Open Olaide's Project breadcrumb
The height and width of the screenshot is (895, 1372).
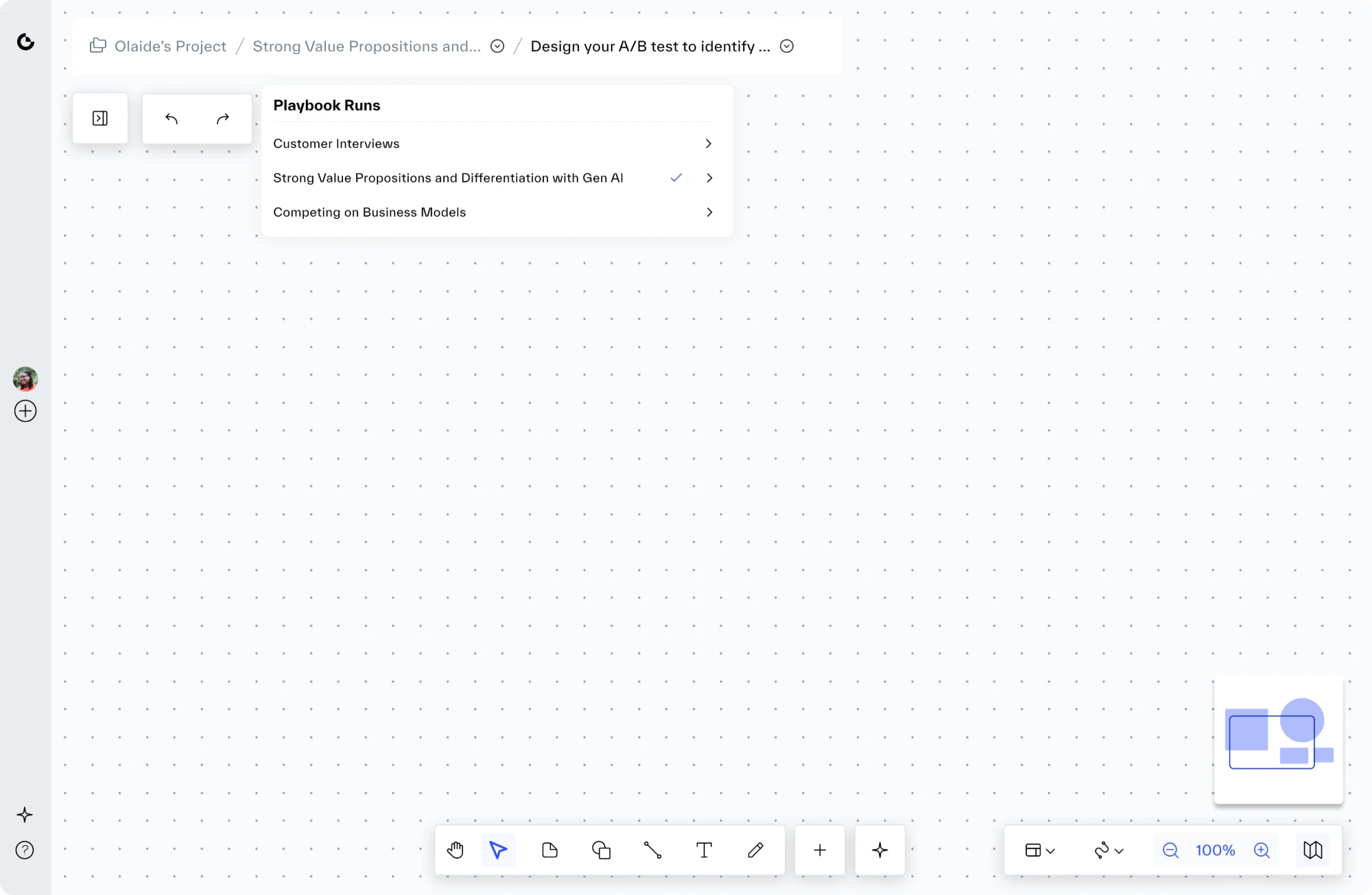click(170, 46)
